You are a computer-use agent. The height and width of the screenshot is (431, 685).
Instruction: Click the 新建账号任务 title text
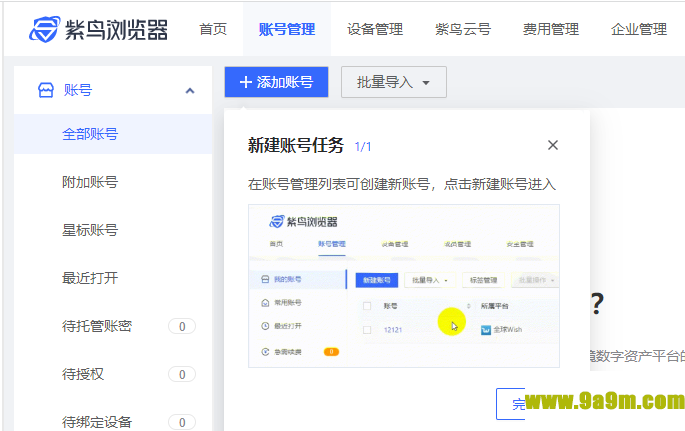pyautogui.click(x=296, y=145)
